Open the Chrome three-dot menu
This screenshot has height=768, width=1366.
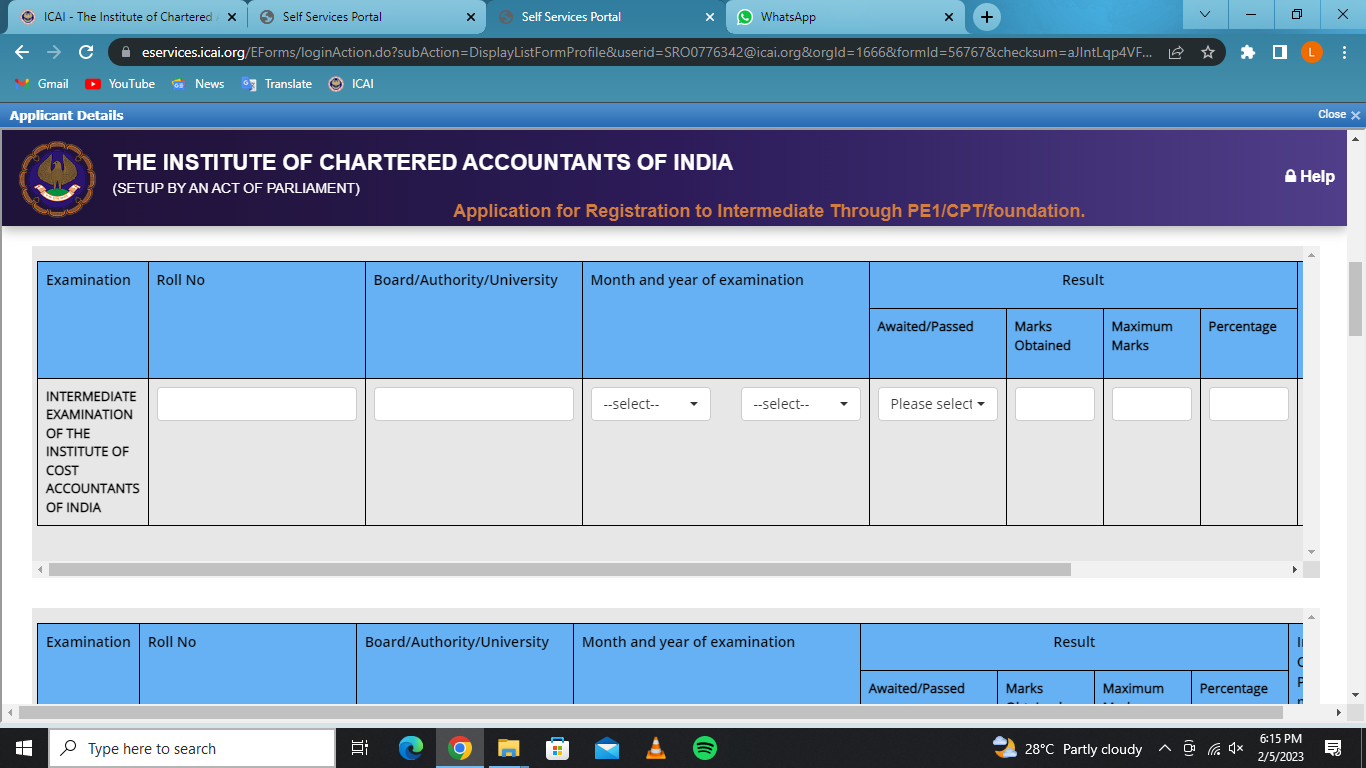pyautogui.click(x=1343, y=52)
